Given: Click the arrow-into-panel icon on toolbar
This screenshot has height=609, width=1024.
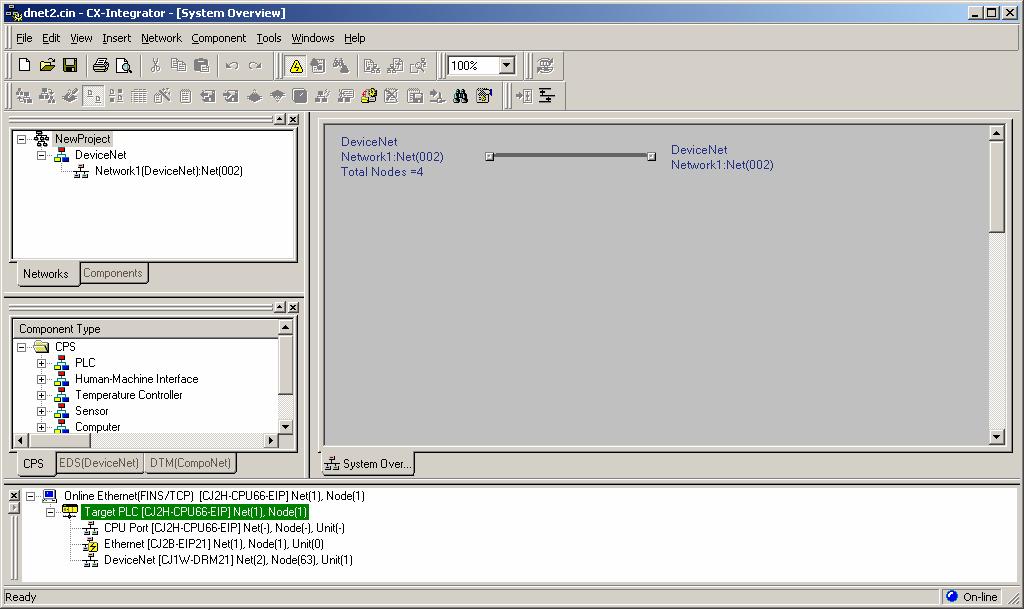Looking at the screenshot, I should tap(524, 97).
